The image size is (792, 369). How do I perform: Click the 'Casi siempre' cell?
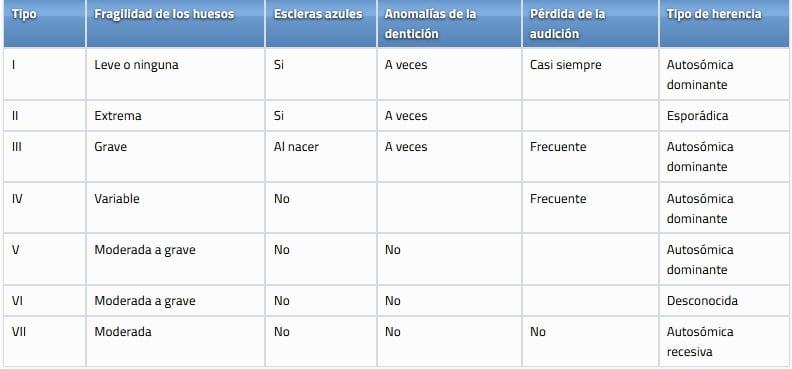point(565,65)
